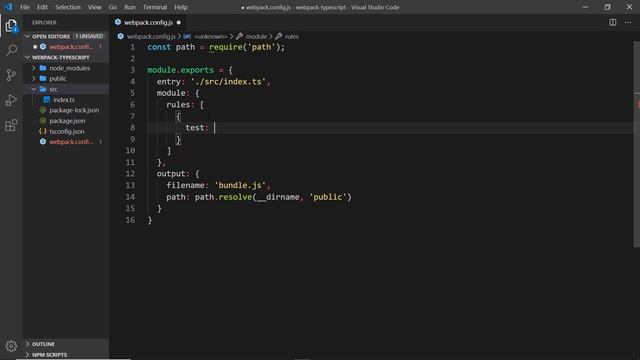Open the Source Control view
This screenshot has width=640, height=360.
tap(11, 75)
